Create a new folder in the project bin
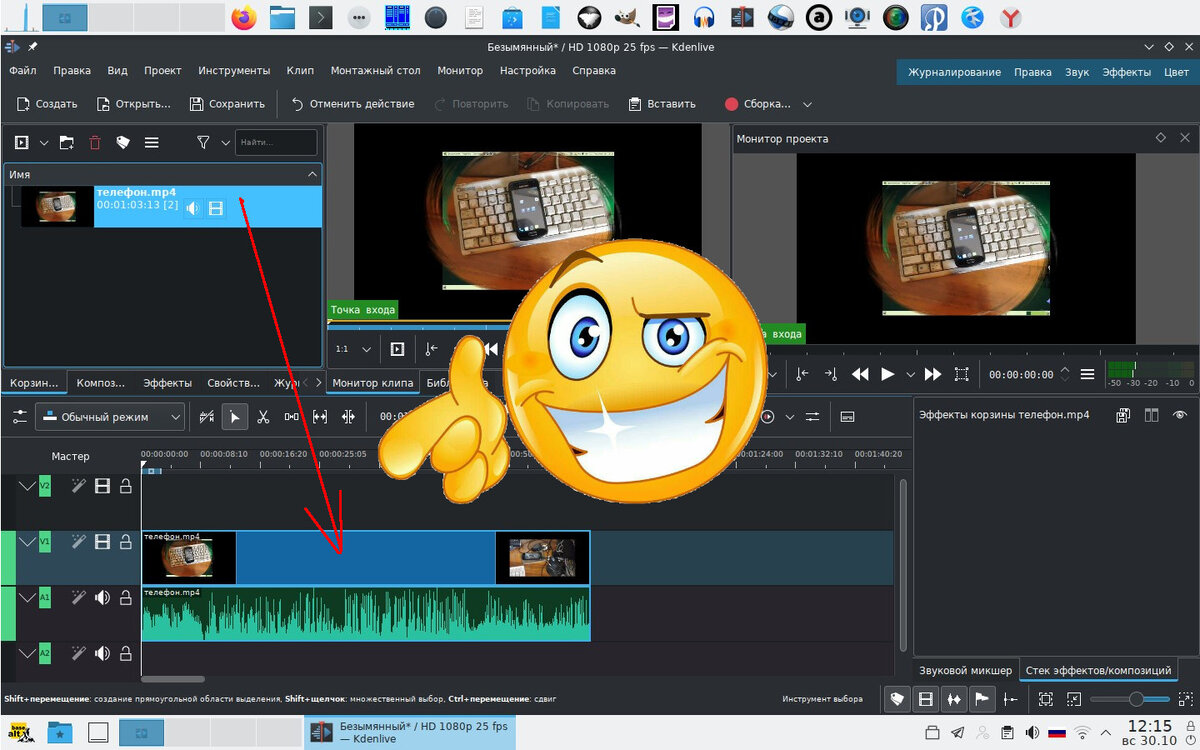This screenshot has width=1200, height=750. [66, 143]
